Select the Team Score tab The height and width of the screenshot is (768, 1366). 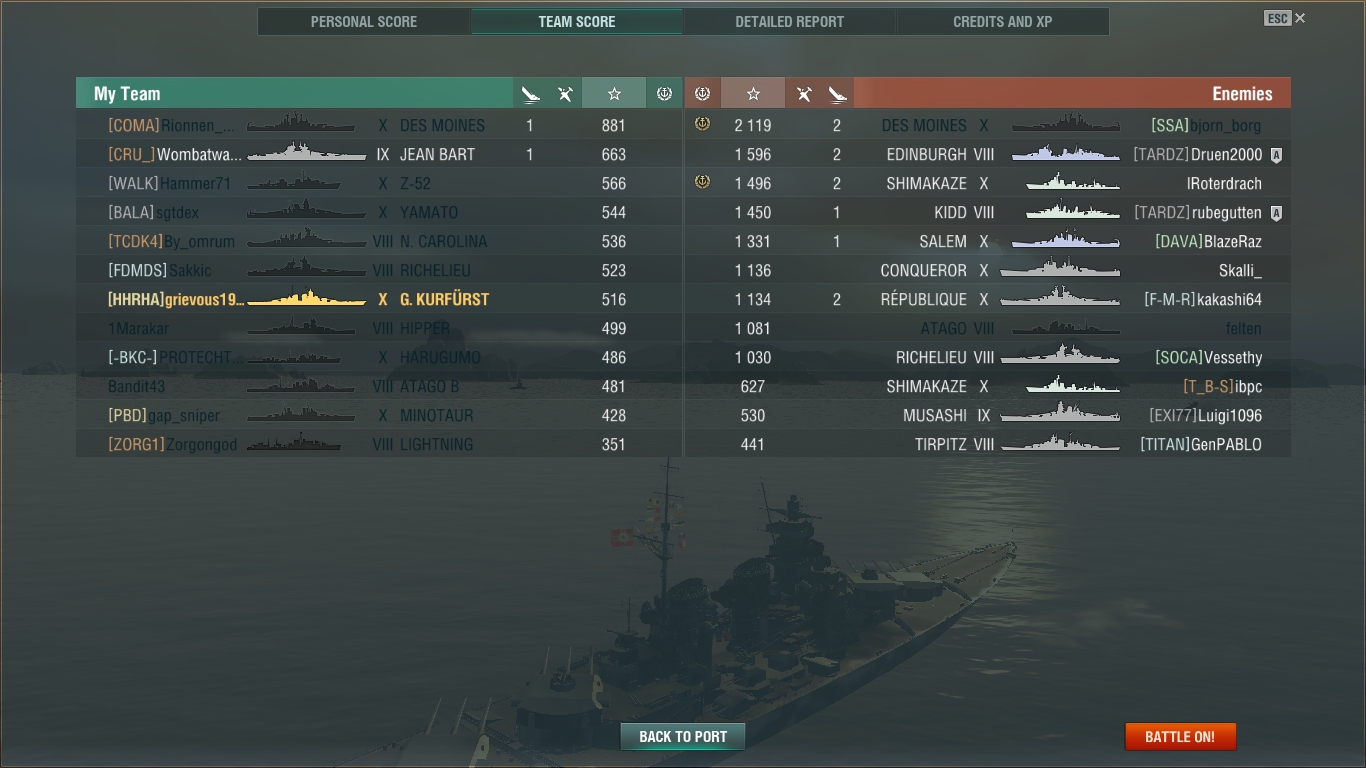(577, 22)
